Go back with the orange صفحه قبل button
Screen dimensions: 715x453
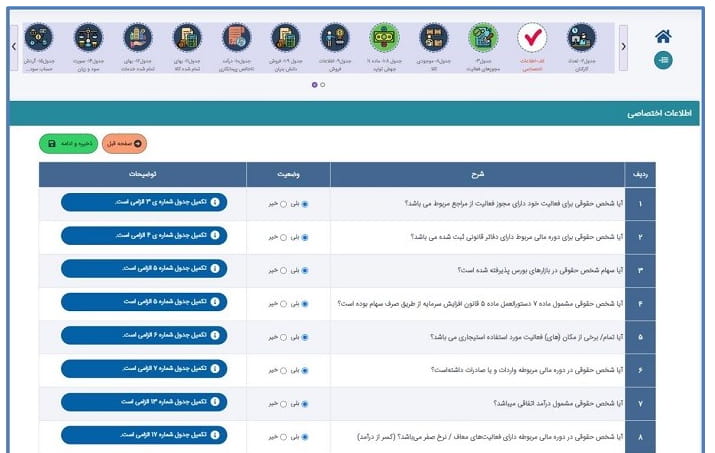point(124,144)
